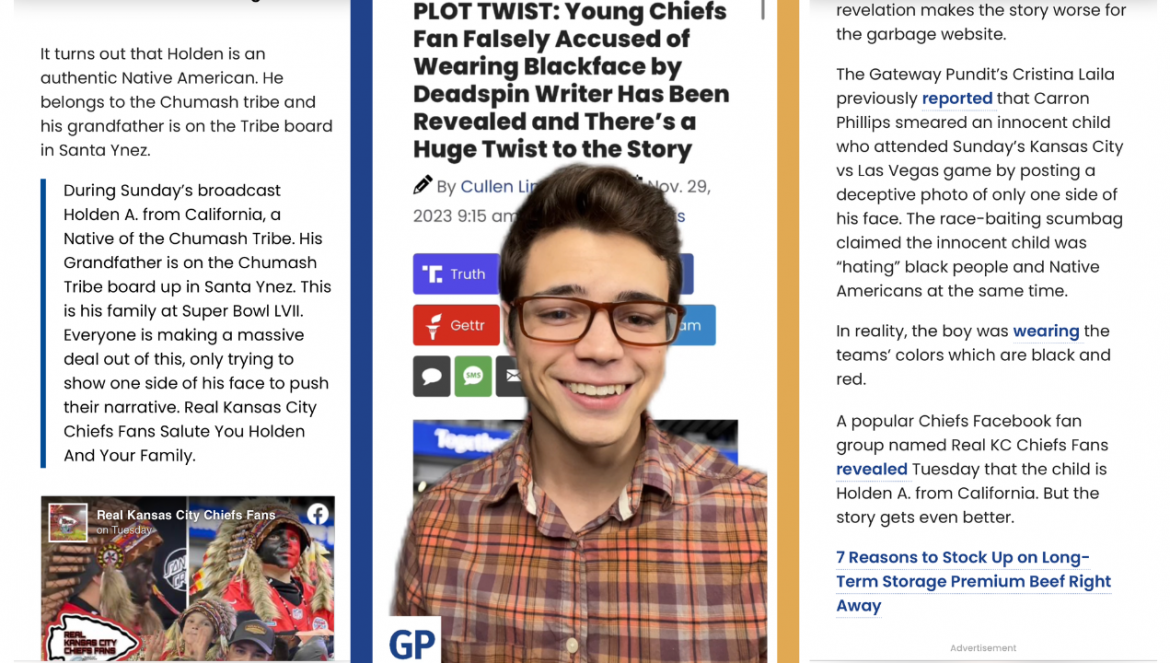Open '7 Reasons to Stock Up' beef link
This screenshot has height=663, width=1170.
pyautogui.click(x=974, y=582)
